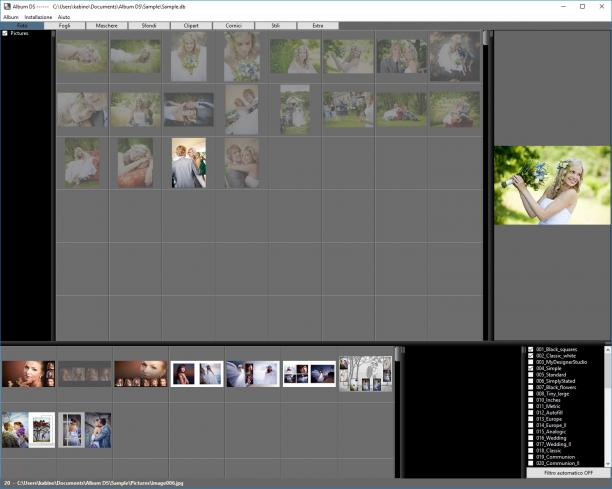
Task: Select the faded gray layout thumbnail
Action: 85,374
